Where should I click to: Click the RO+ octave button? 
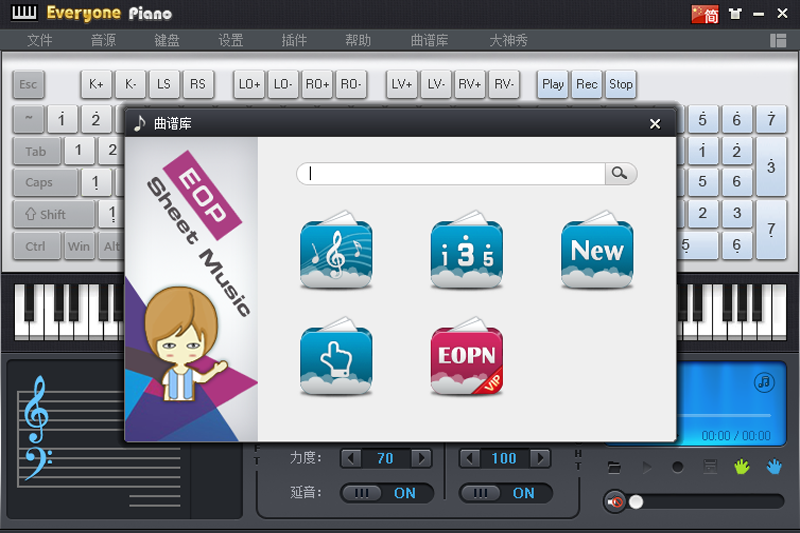[x=317, y=84]
